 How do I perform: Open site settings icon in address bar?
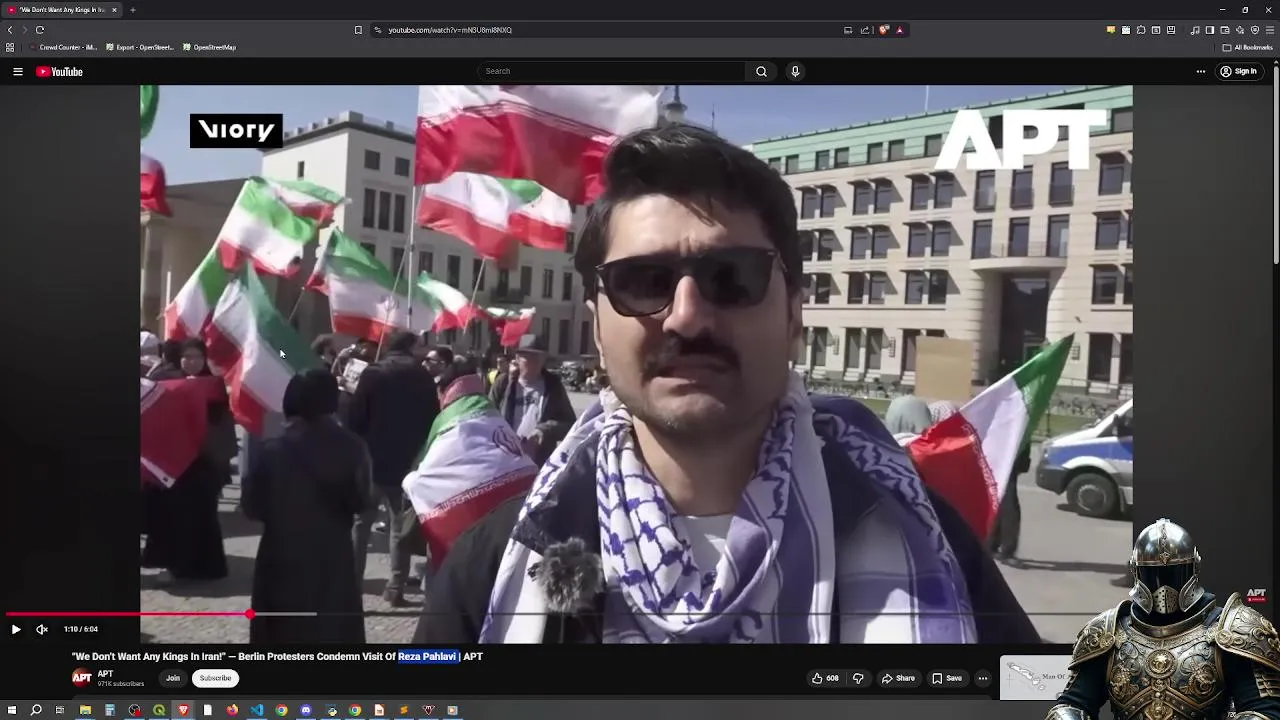click(x=378, y=30)
